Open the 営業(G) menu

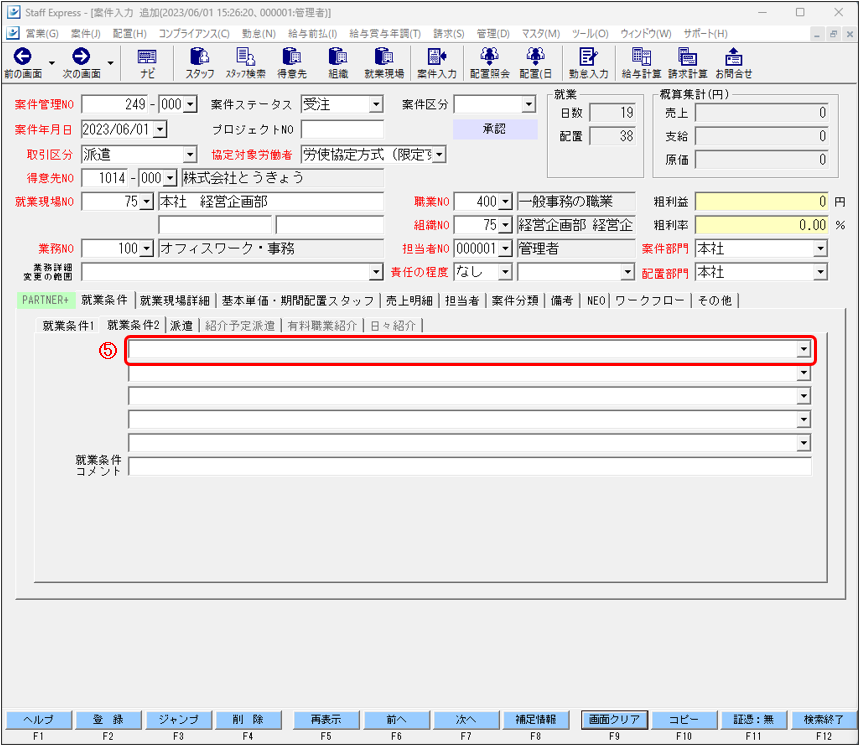pyautogui.click(x=42, y=33)
